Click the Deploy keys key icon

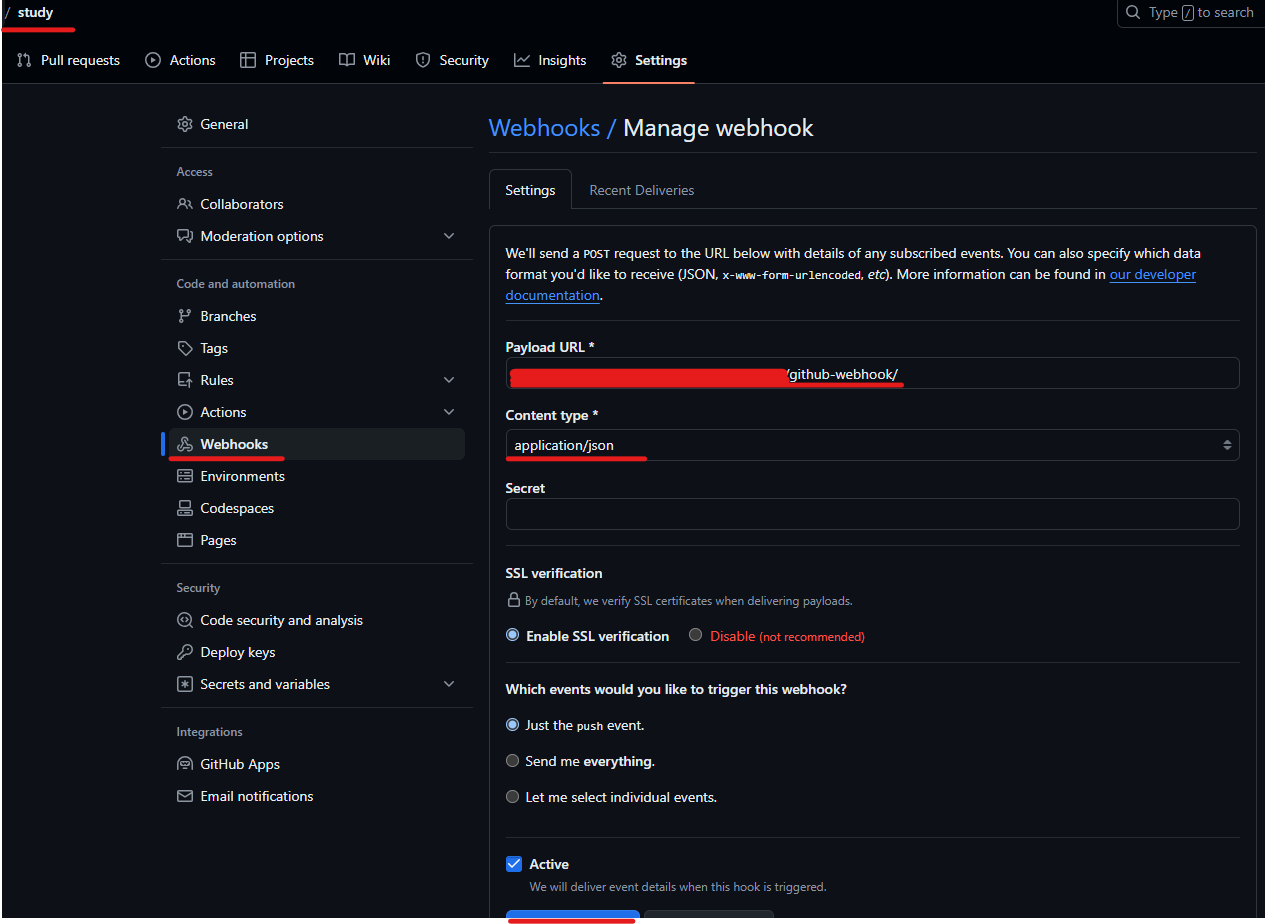pyautogui.click(x=185, y=652)
